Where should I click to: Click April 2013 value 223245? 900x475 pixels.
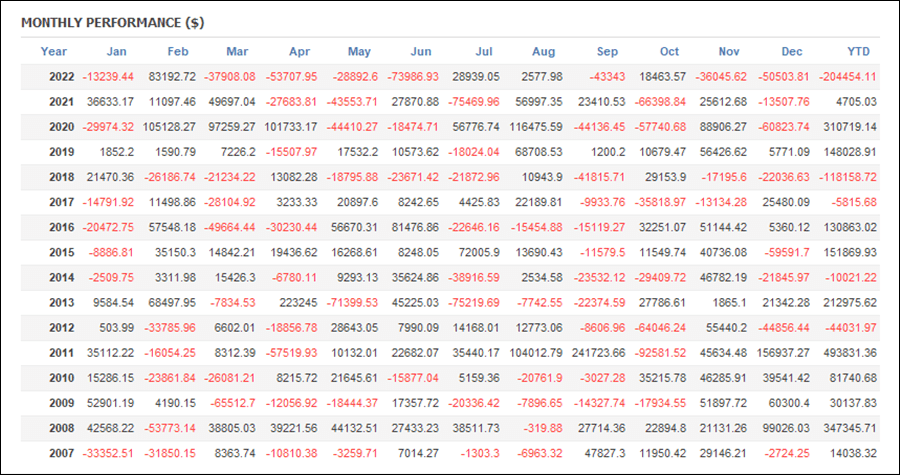pos(298,303)
